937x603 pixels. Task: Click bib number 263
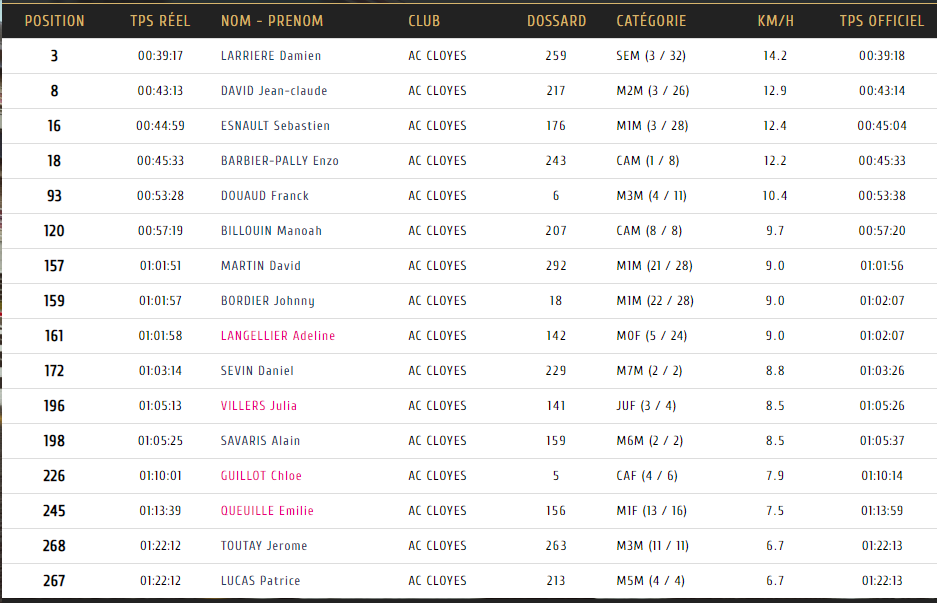[x=556, y=546]
